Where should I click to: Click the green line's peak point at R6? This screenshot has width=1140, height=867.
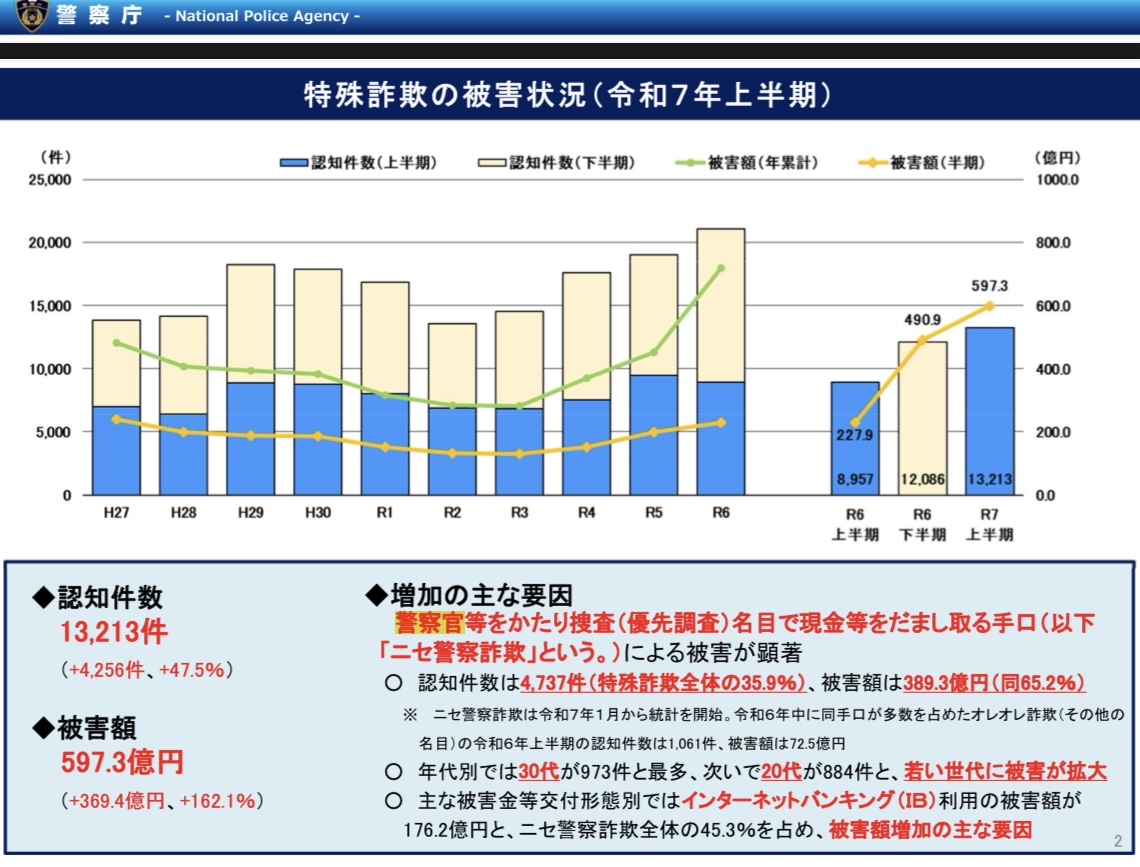coord(720,268)
